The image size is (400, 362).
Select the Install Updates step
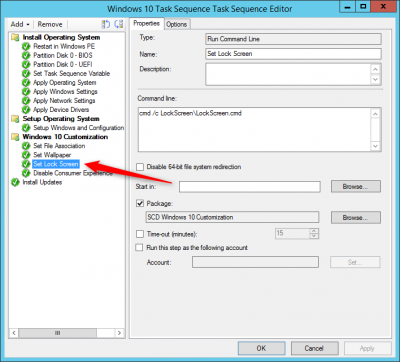pyautogui.click(x=42, y=182)
